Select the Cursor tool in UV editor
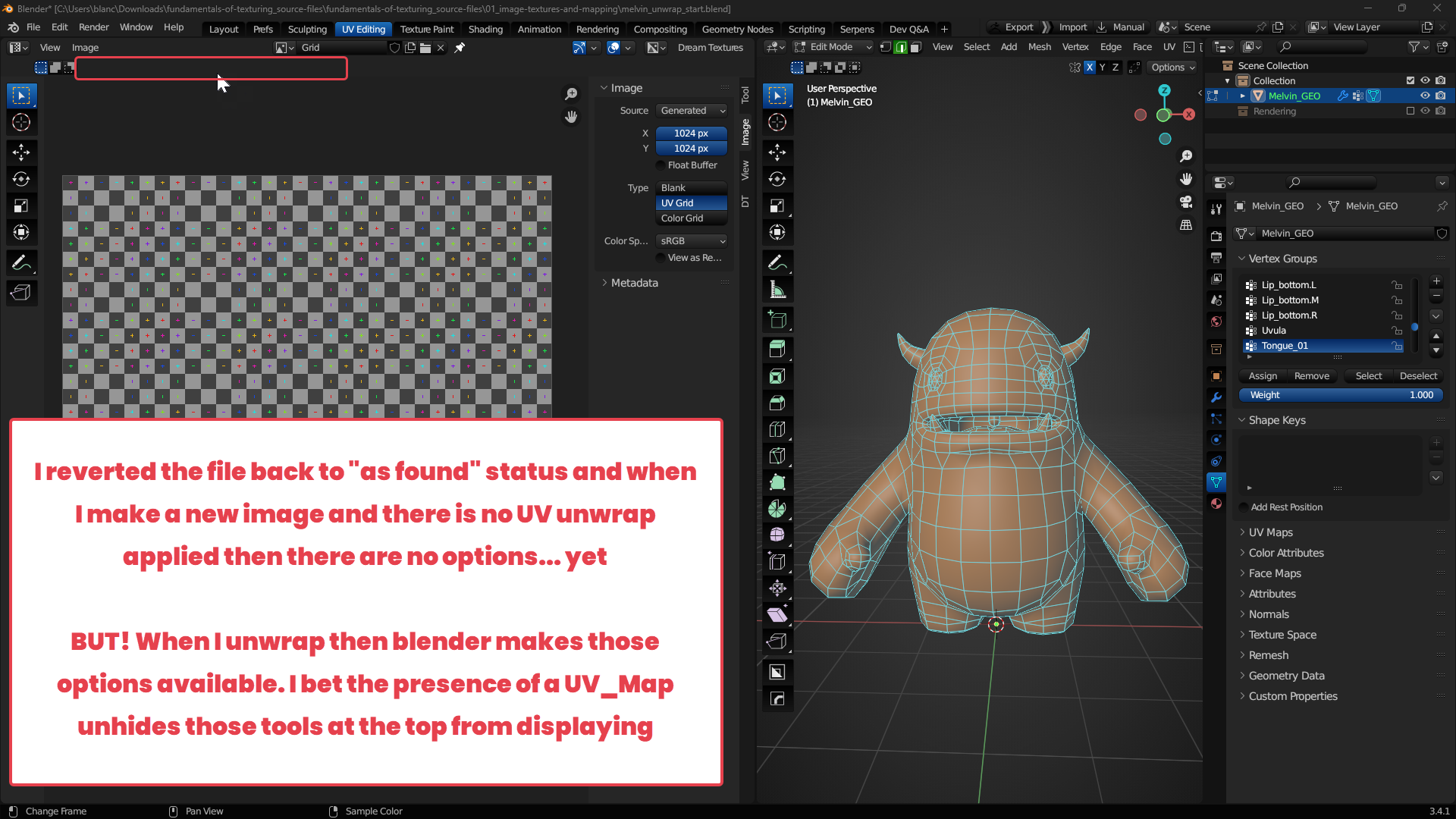 coord(21,122)
